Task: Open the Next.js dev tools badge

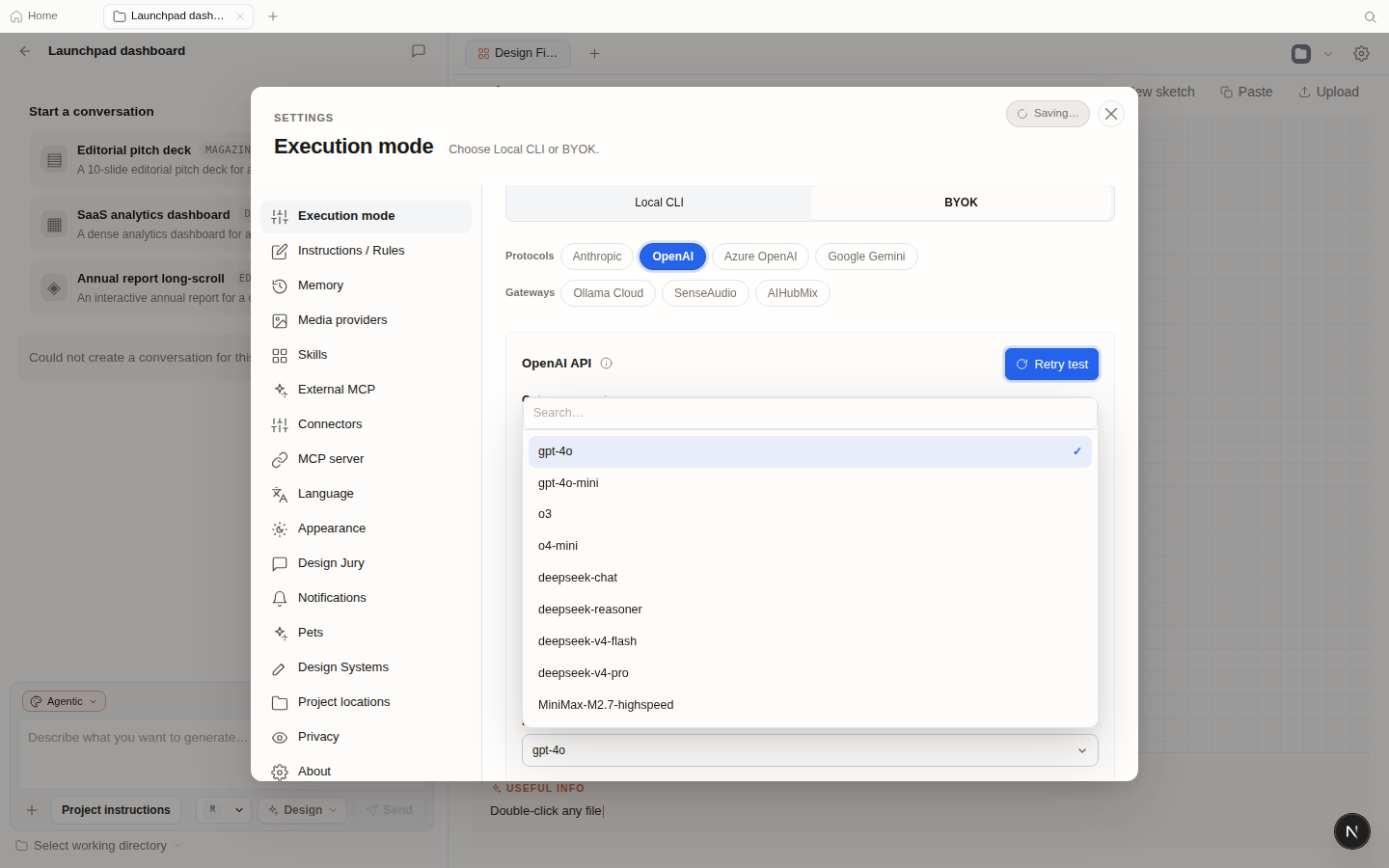Action: [1352, 831]
